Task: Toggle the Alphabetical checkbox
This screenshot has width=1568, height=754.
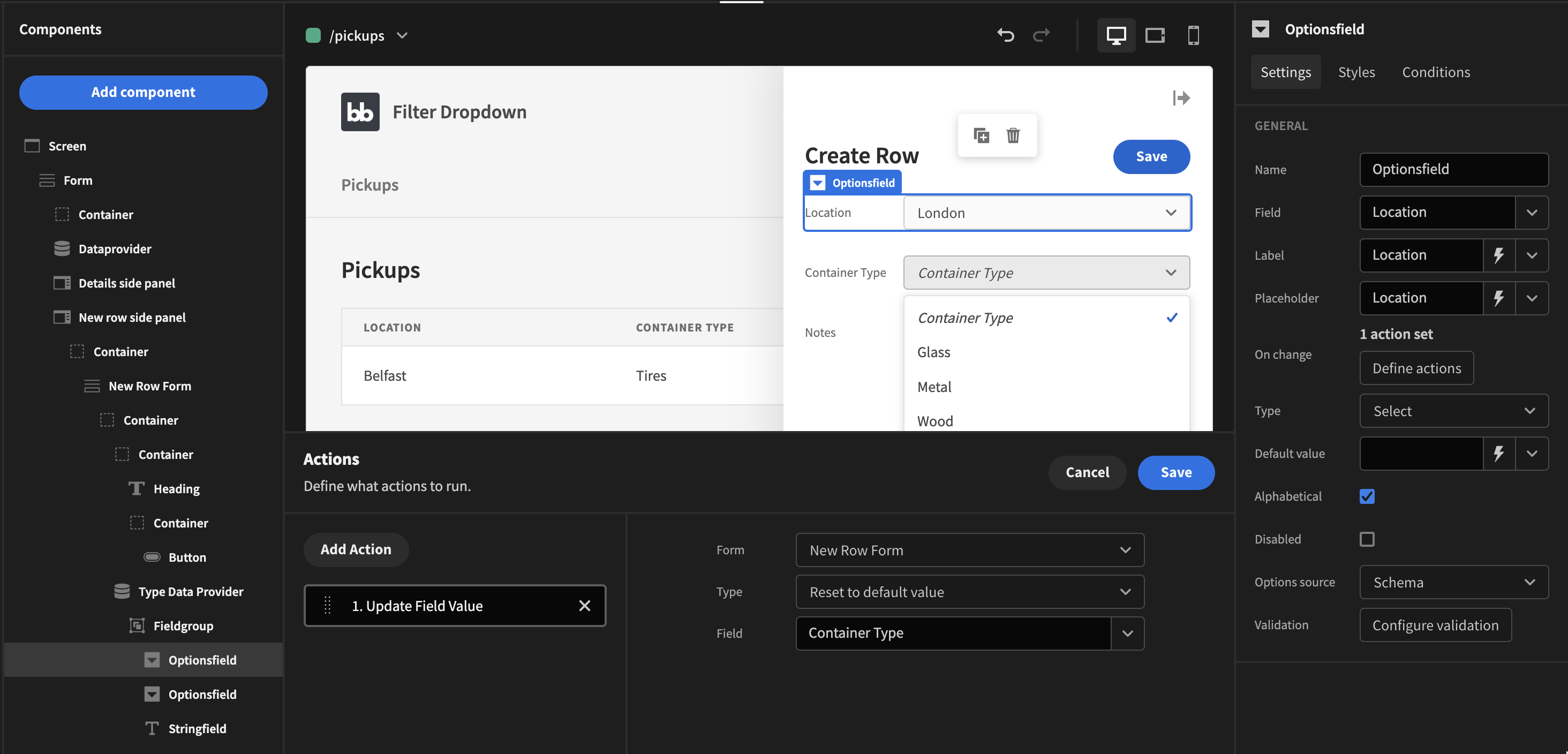Action: 1367,496
